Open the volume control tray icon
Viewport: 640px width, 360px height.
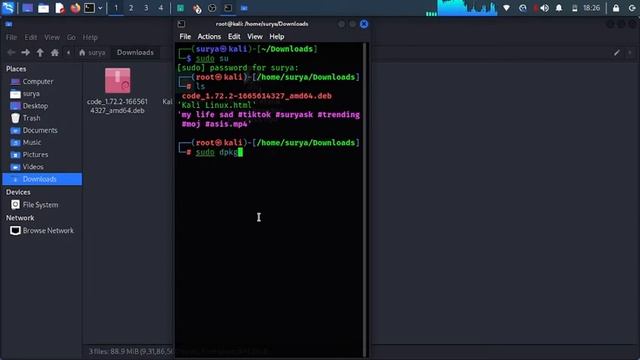(x=543, y=8)
